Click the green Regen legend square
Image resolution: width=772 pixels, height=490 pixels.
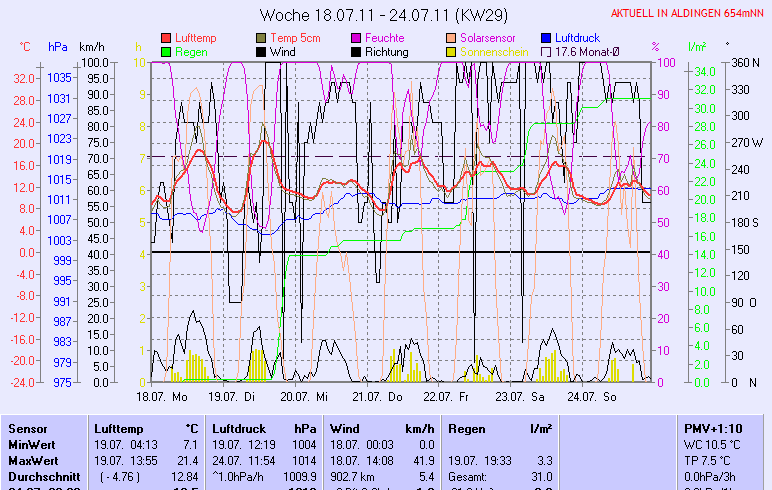click(x=166, y=51)
